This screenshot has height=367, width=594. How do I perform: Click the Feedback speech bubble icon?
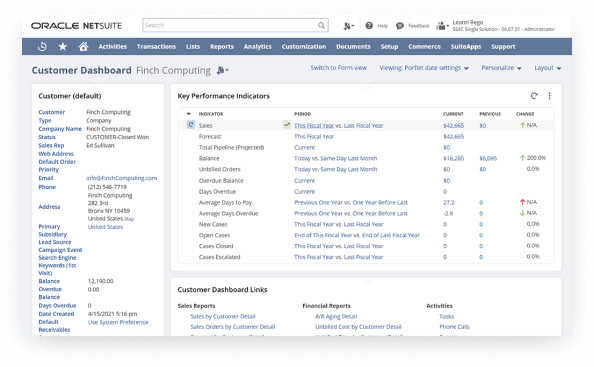pos(400,26)
